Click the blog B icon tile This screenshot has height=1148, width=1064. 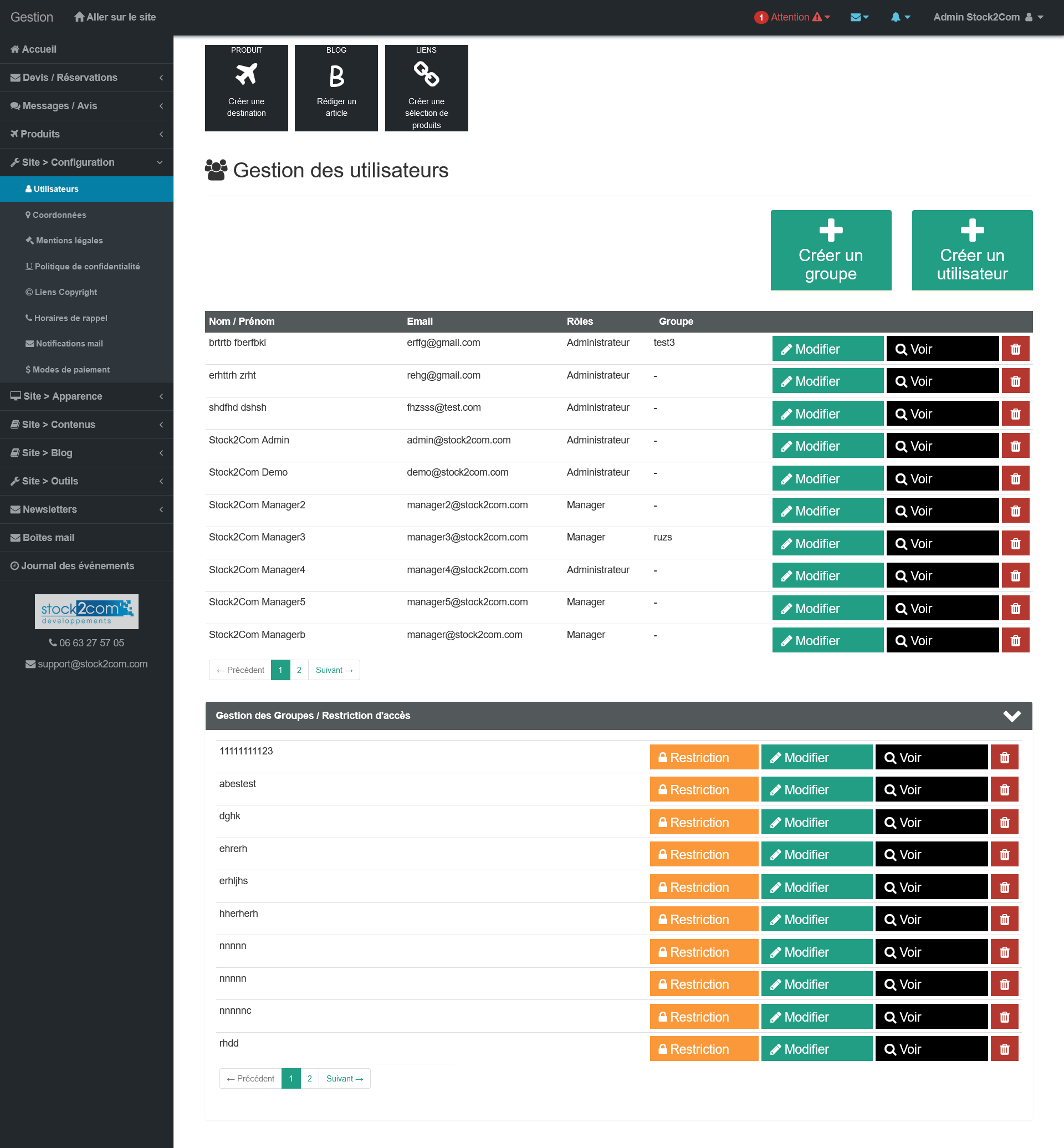coord(336,76)
